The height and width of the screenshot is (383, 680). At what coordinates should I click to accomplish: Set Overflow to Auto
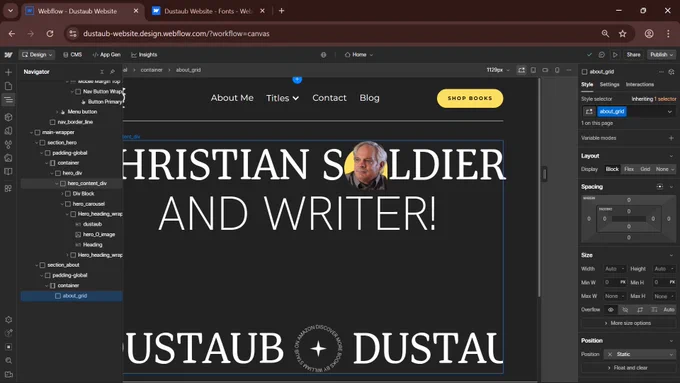[669, 310]
